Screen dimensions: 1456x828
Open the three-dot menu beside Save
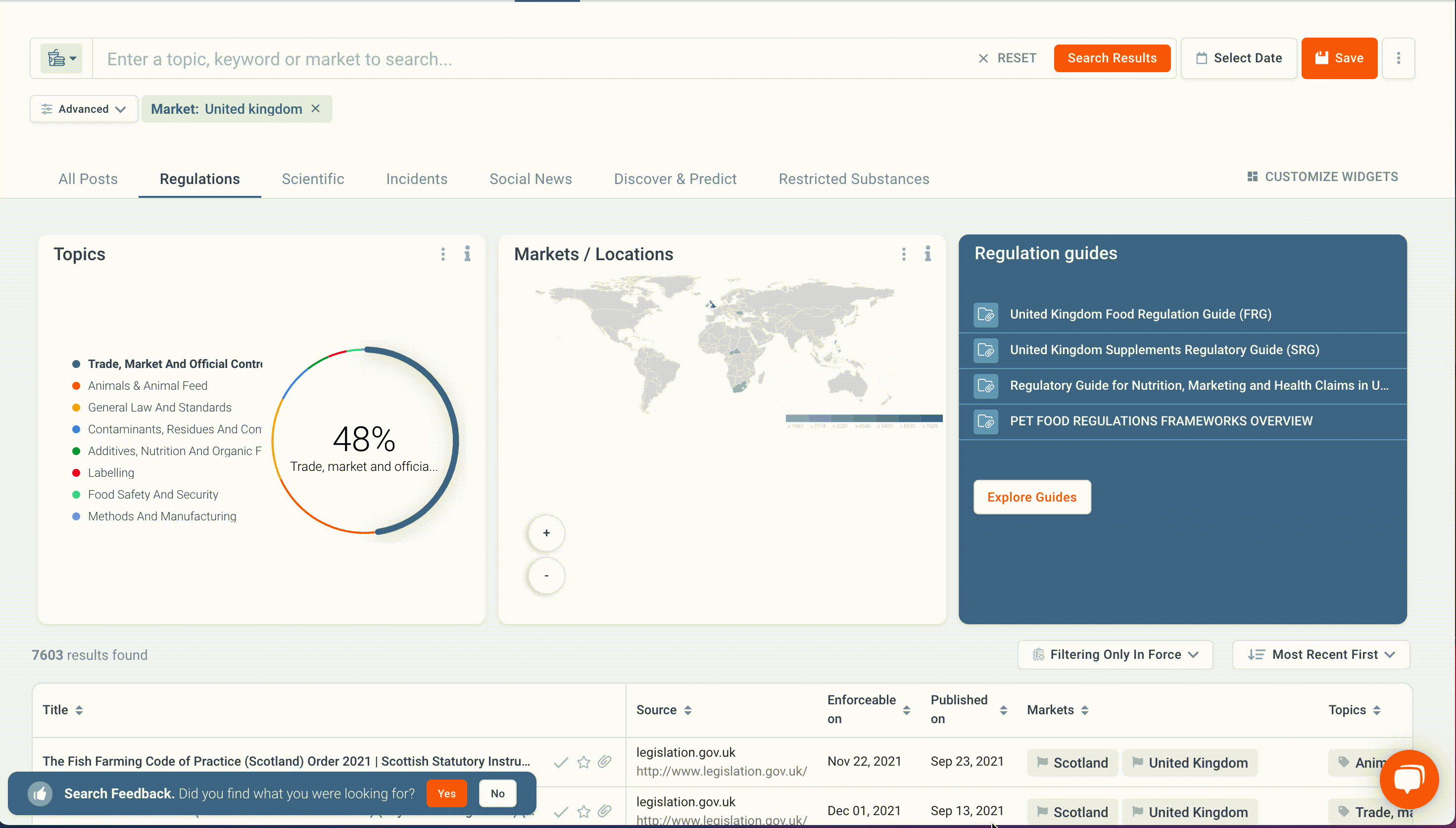(1399, 58)
